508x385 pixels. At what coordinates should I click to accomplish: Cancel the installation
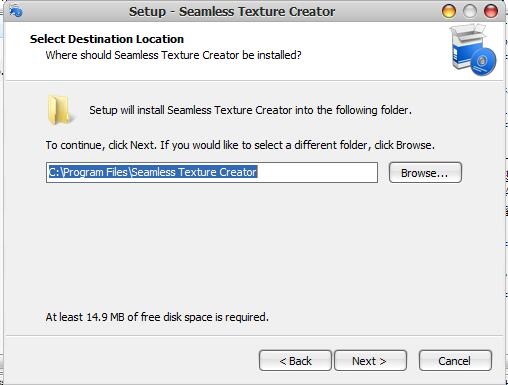coord(455,361)
